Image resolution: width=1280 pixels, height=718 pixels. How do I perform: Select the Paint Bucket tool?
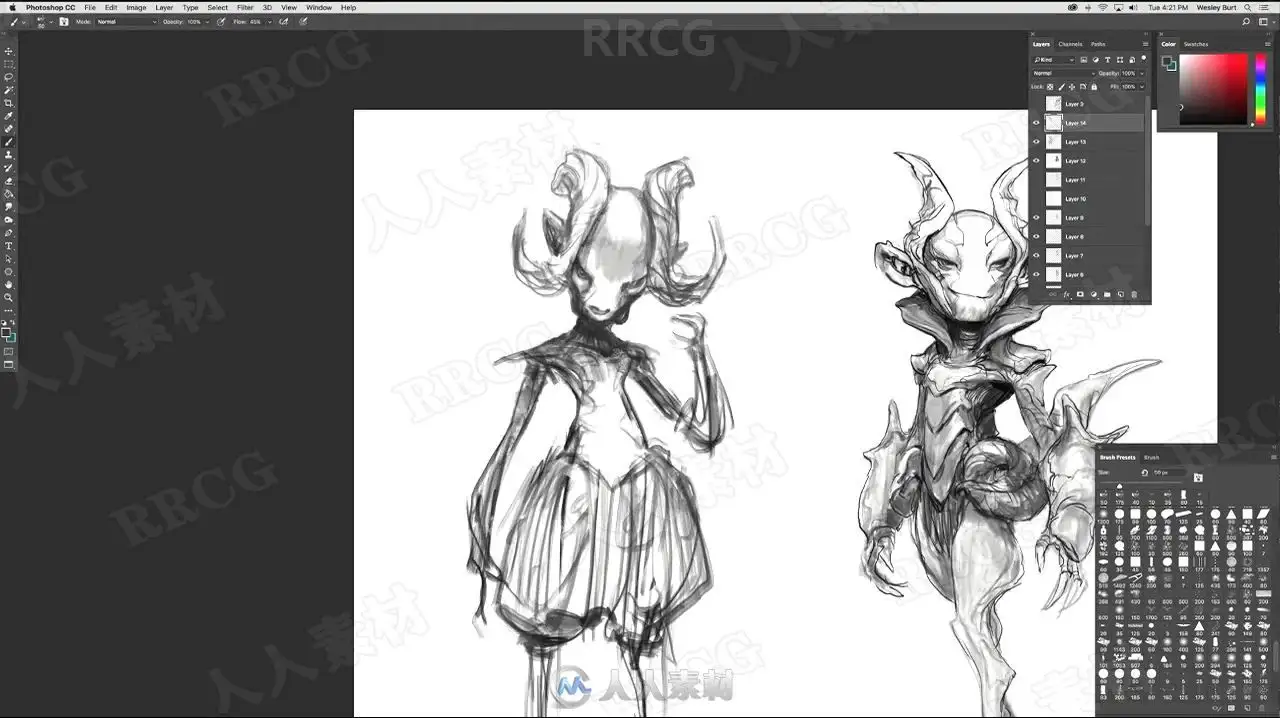9,194
